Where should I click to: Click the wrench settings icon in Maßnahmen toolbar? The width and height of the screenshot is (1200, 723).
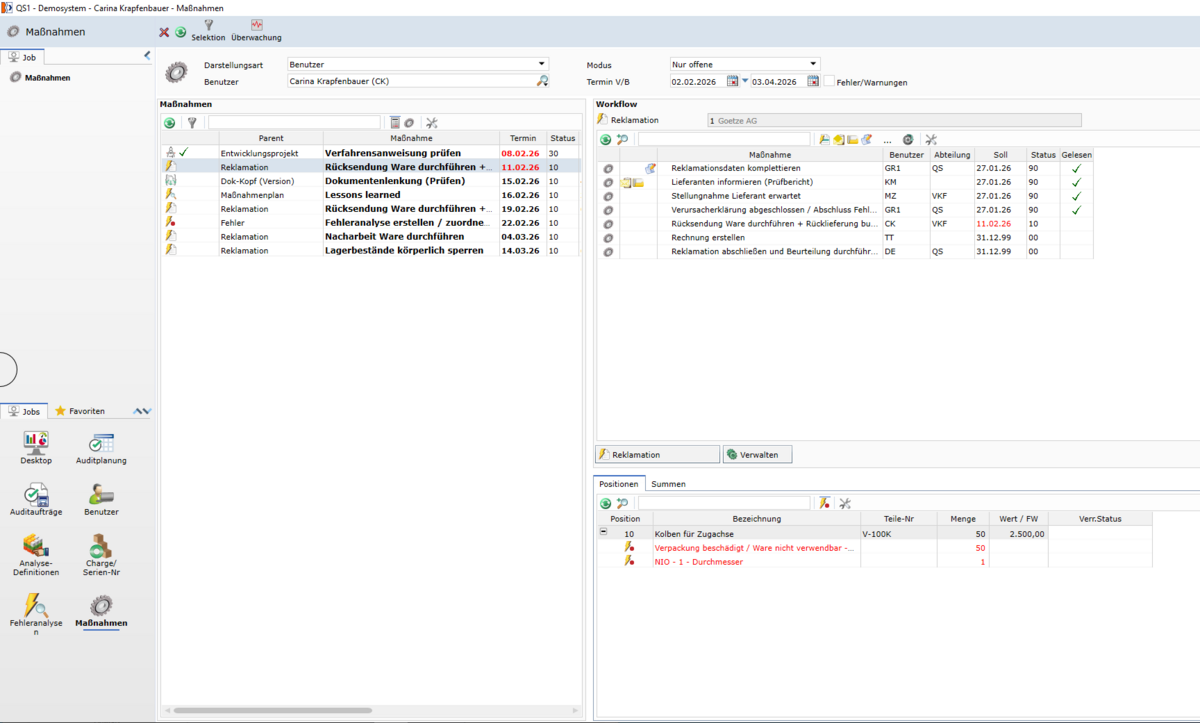tap(432, 123)
